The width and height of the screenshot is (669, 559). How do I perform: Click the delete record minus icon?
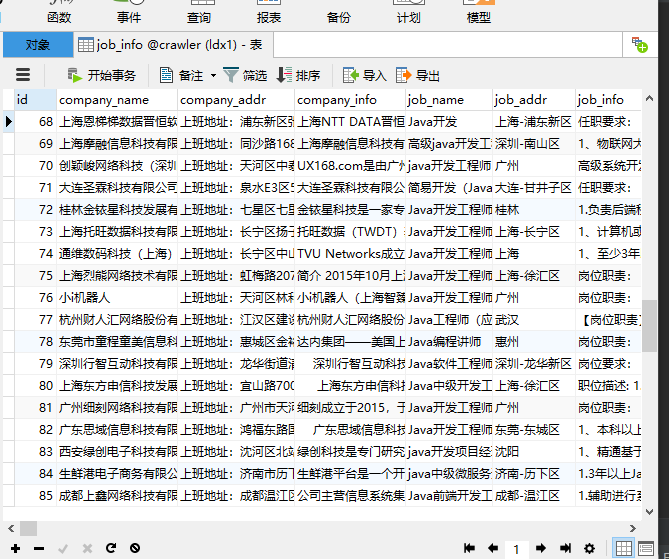click(x=39, y=548)
